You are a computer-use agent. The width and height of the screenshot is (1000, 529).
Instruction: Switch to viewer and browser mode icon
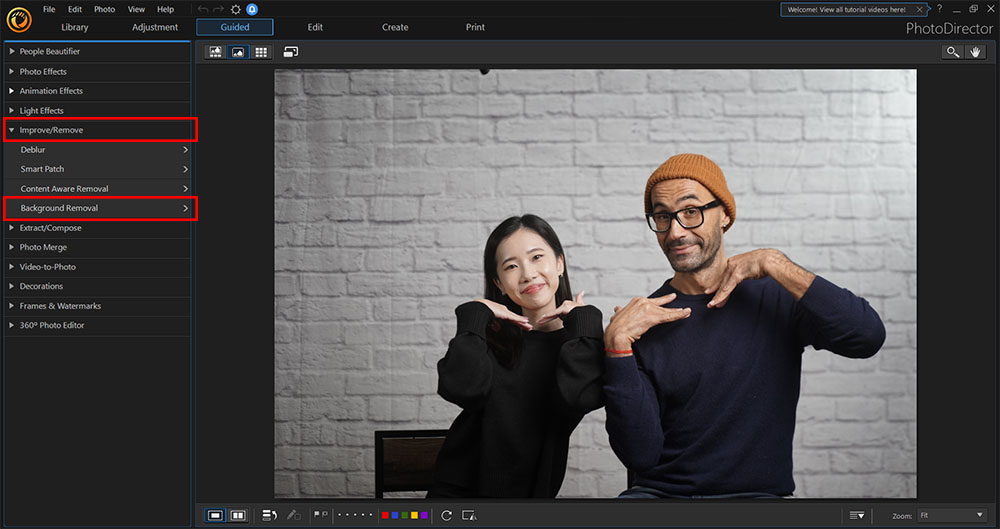click(x=216, y=52)
